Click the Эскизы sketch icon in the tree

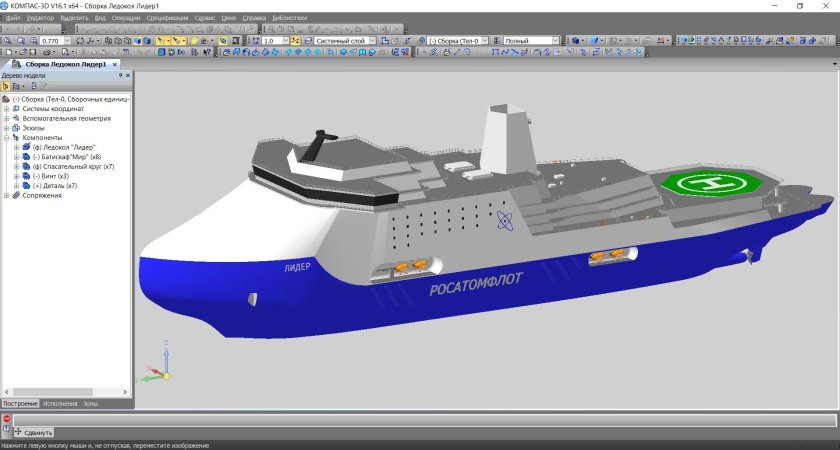pos(15,128)
